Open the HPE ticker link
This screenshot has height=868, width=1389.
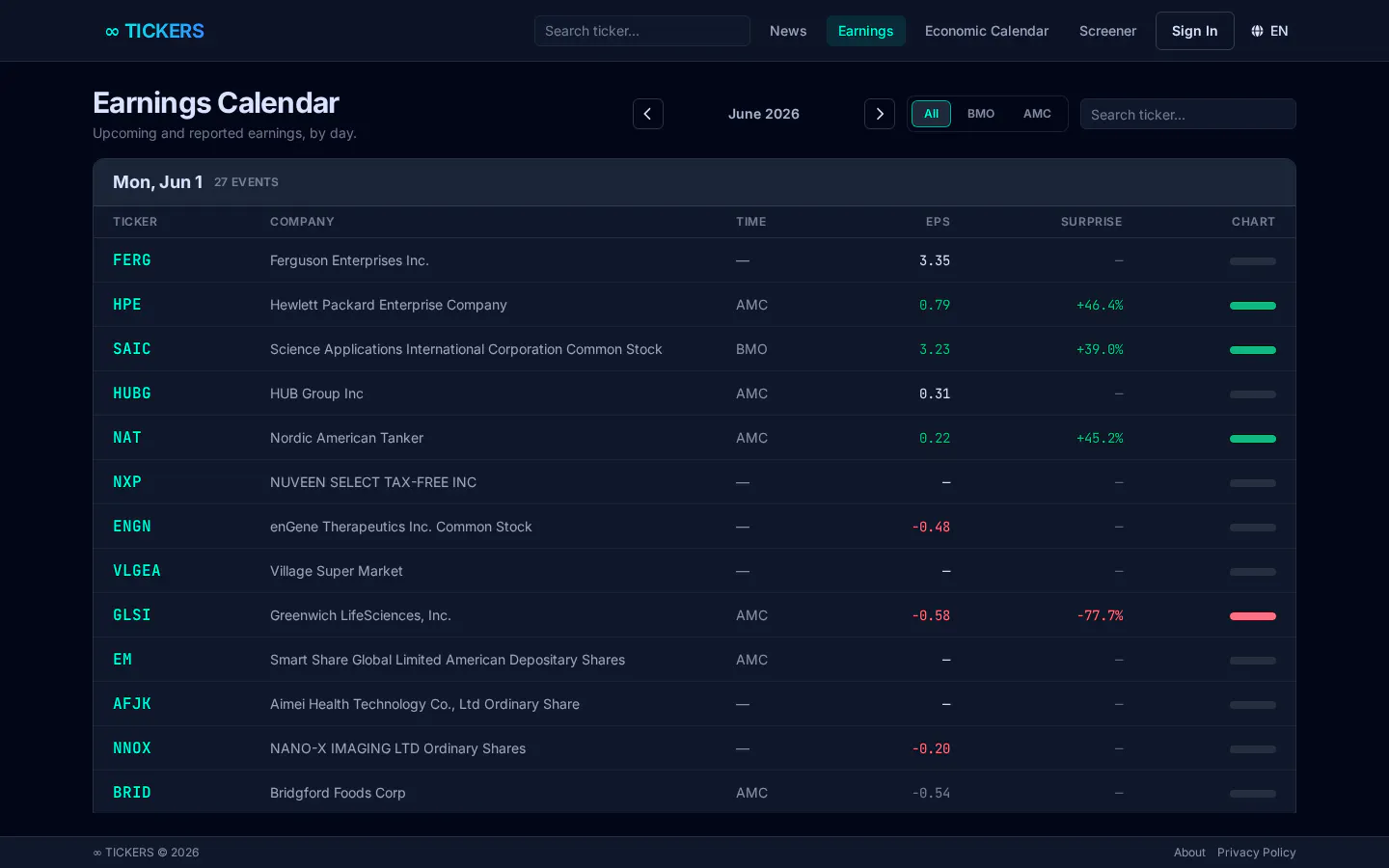(127, 305)
